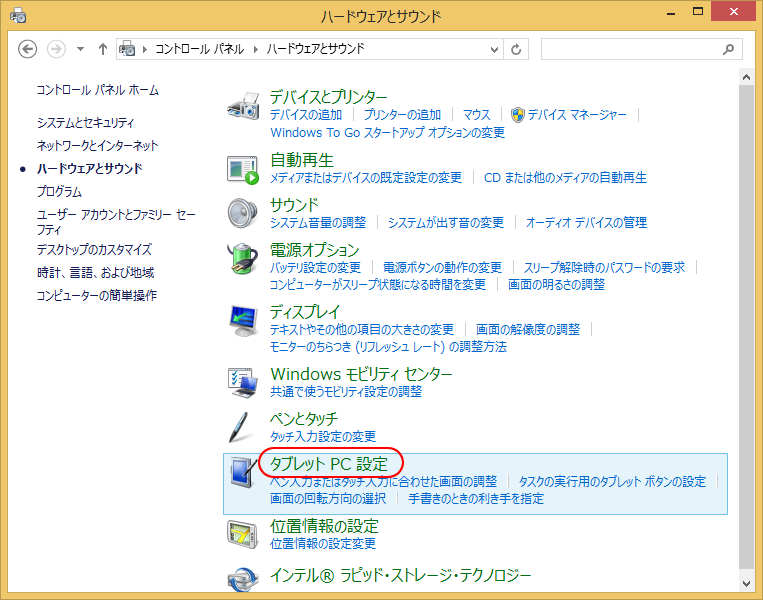Click バッテリ設定の変更 link
This screenshot has height=600, width=763.
(x=315, y=268)
